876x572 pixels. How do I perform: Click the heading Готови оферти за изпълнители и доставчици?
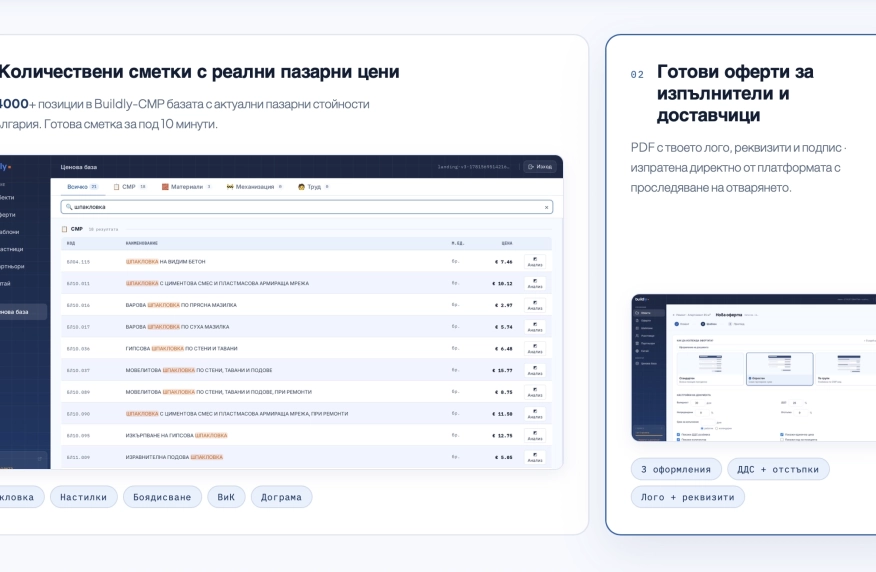[x=735, y=93]
